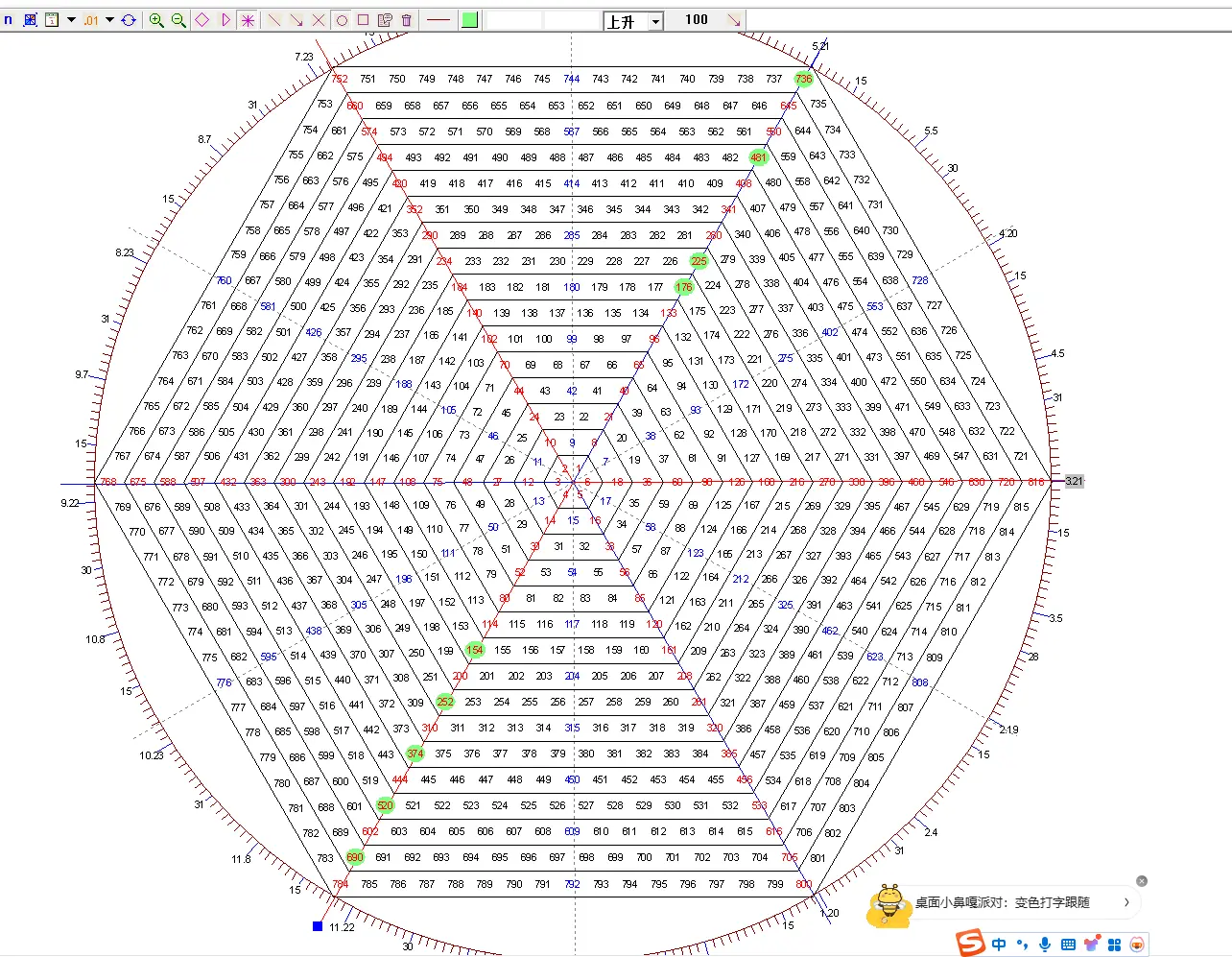
Task: Toggle the circle shape tool
Action: pyautogui.click(x=342, y=19)
